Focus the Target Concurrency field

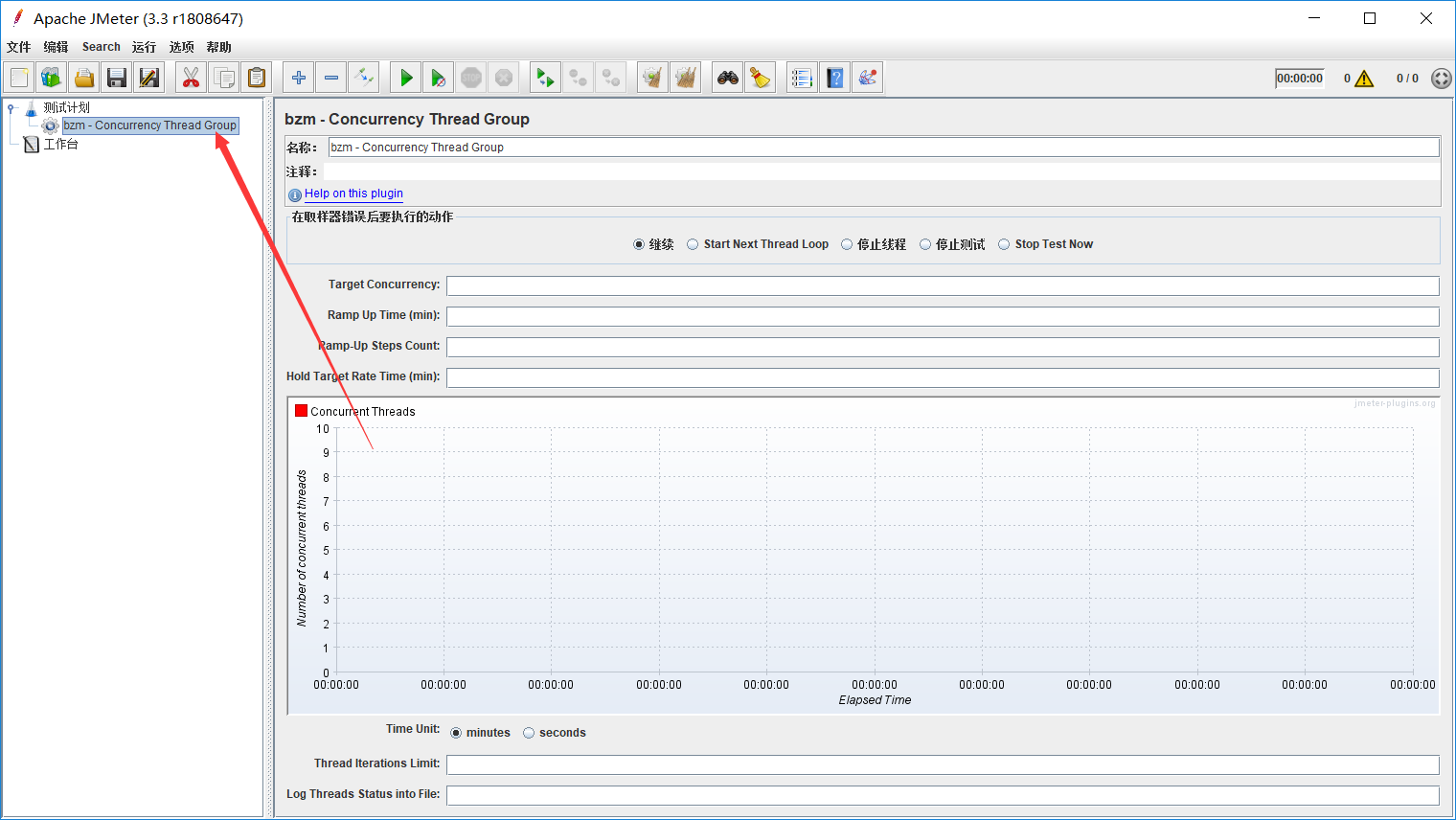[x=943, y=285]
